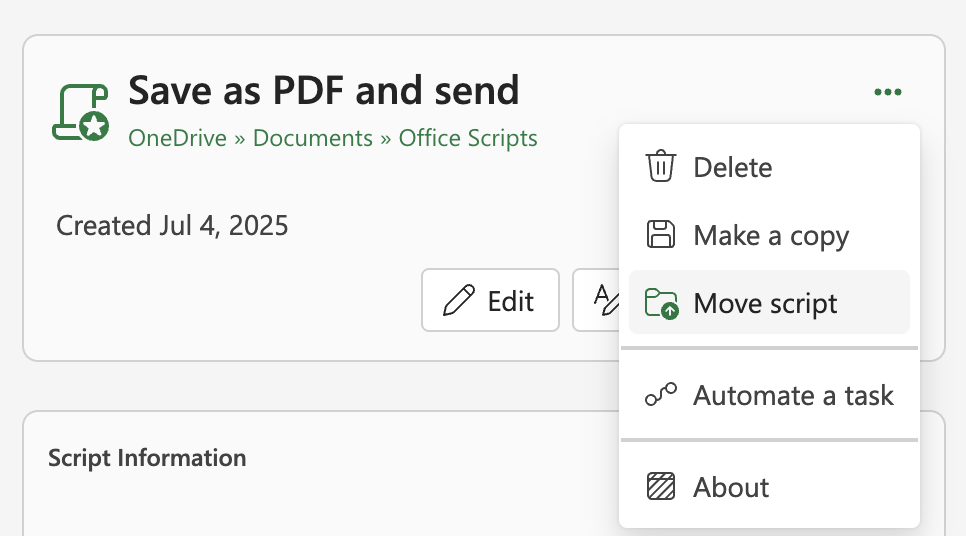This screenshot has height=536, width=966.
Task: Click the green script scroll icon
Action: point(81,113)
